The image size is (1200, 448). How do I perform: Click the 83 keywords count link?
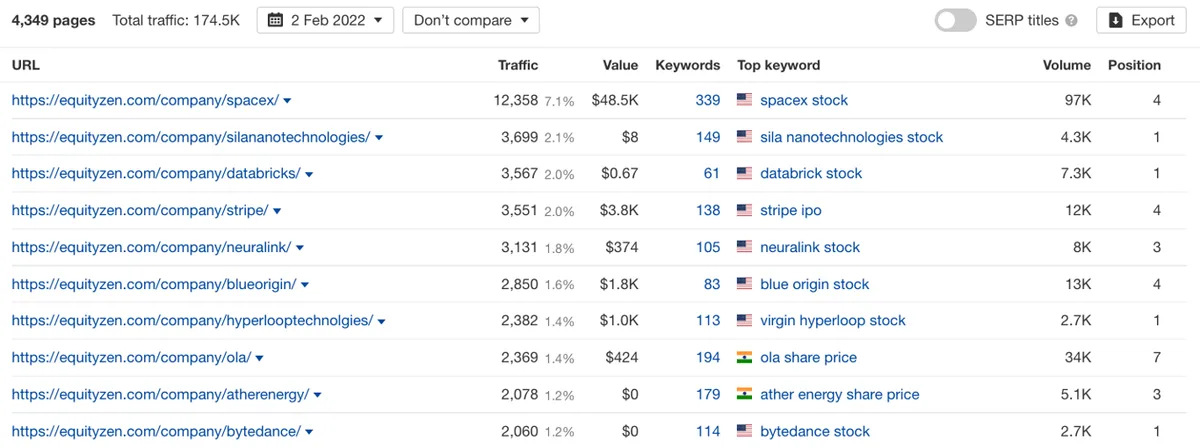(712, 284)
